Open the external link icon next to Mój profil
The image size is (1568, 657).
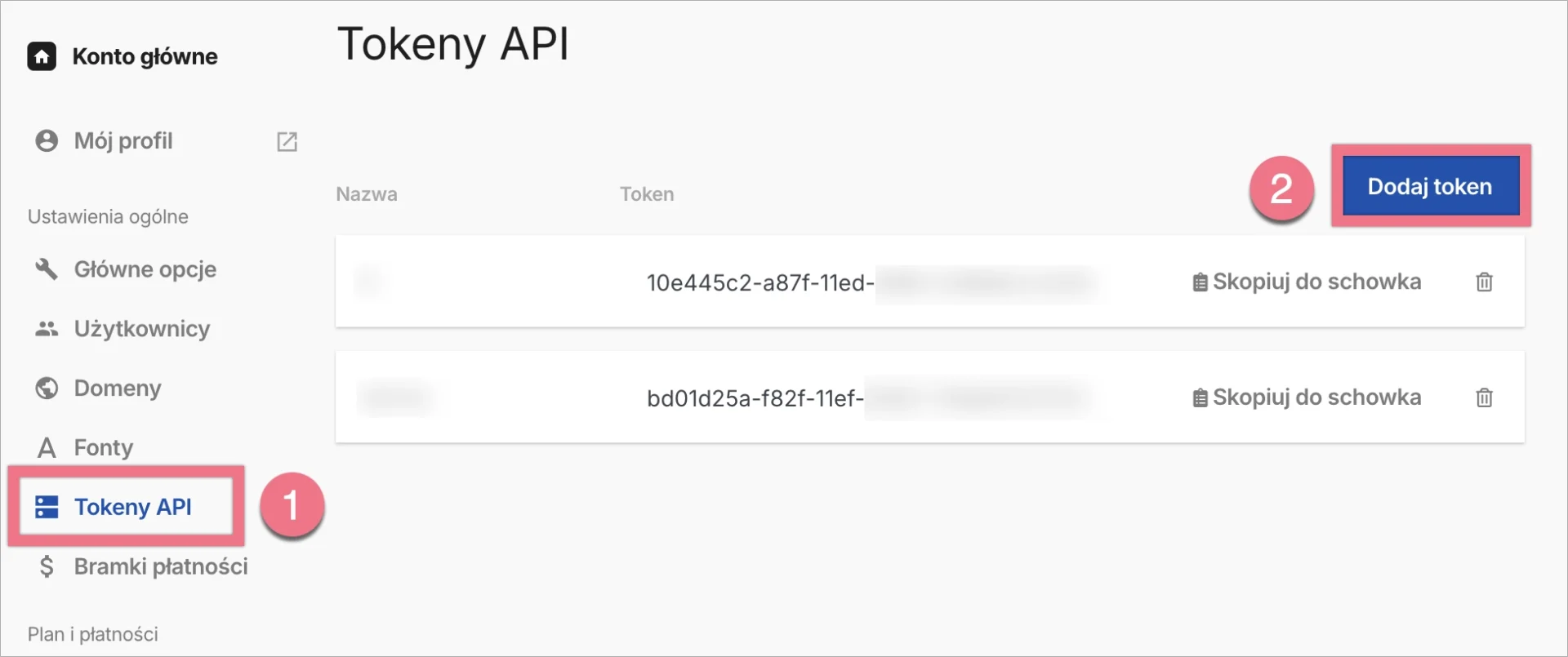click(x=287, y=141)
